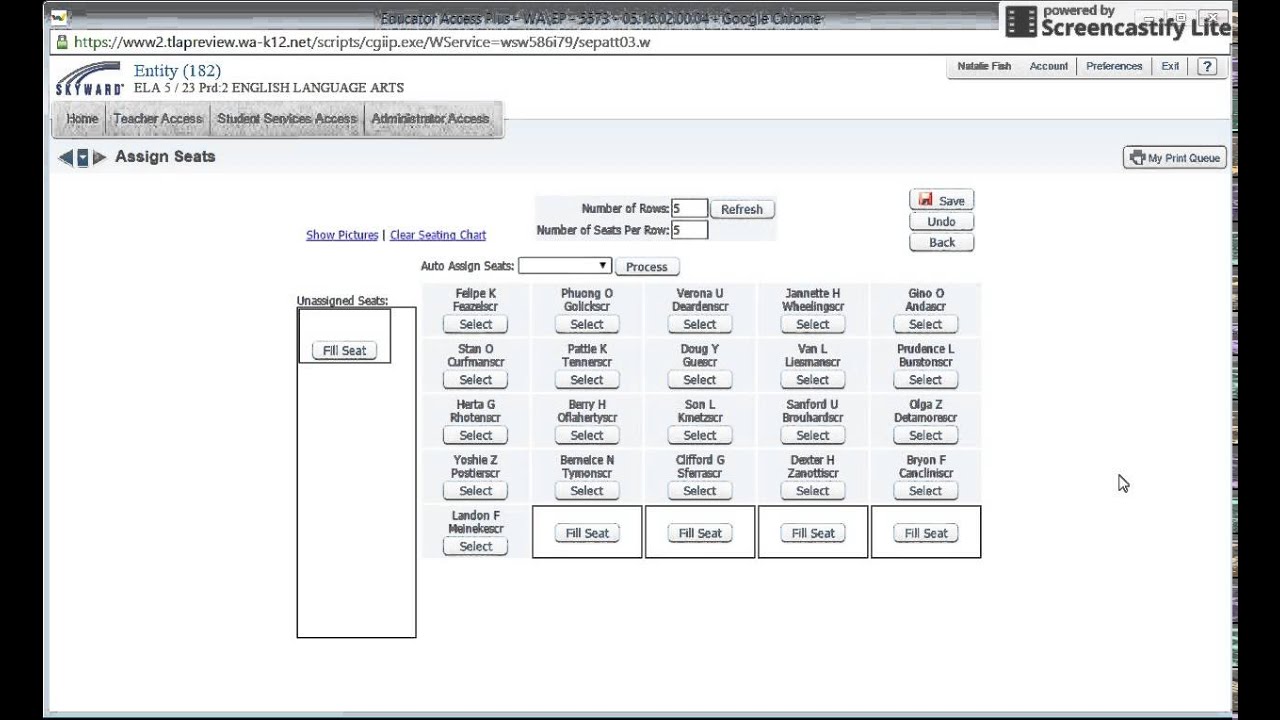Select Phuong O Golickscr's seat
Viewport: 1280px width, 720px height.
(587, 325)
